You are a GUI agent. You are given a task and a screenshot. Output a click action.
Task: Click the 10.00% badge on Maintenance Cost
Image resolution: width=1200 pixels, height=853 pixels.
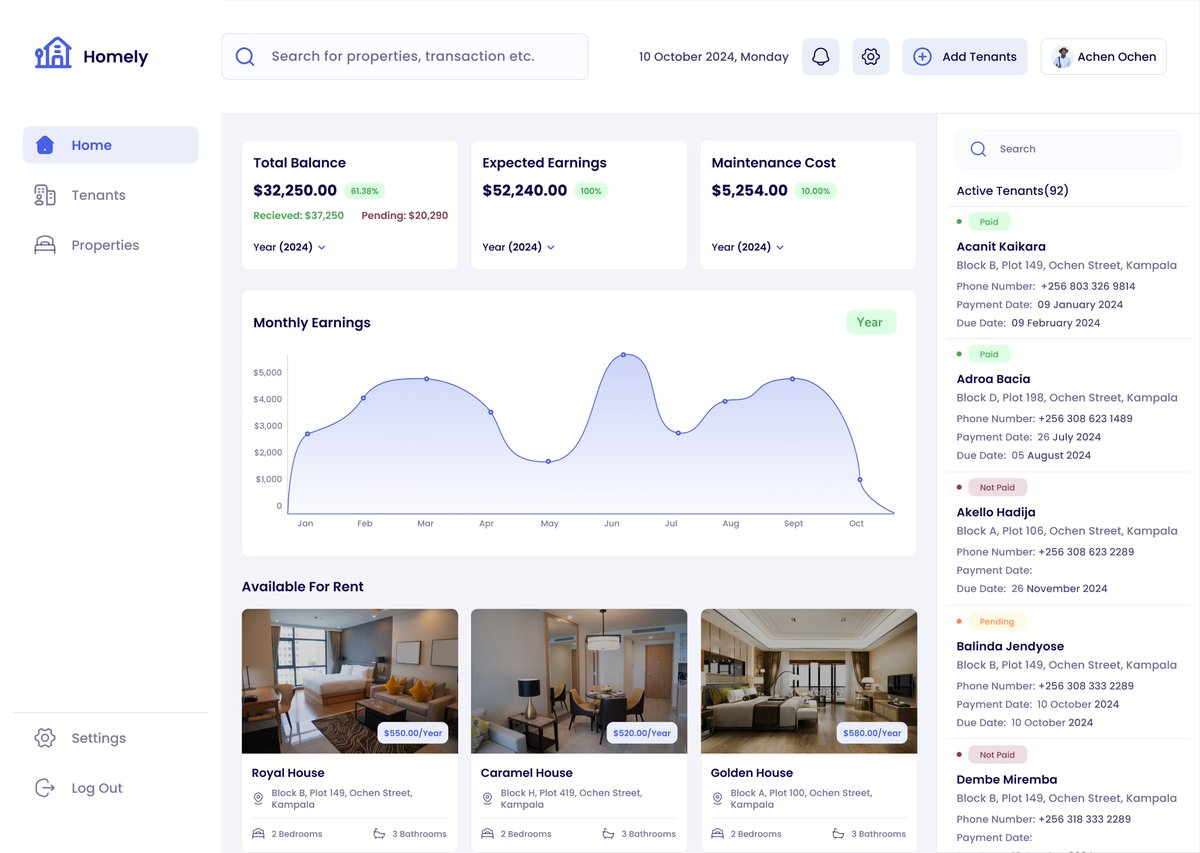(815, 190)
